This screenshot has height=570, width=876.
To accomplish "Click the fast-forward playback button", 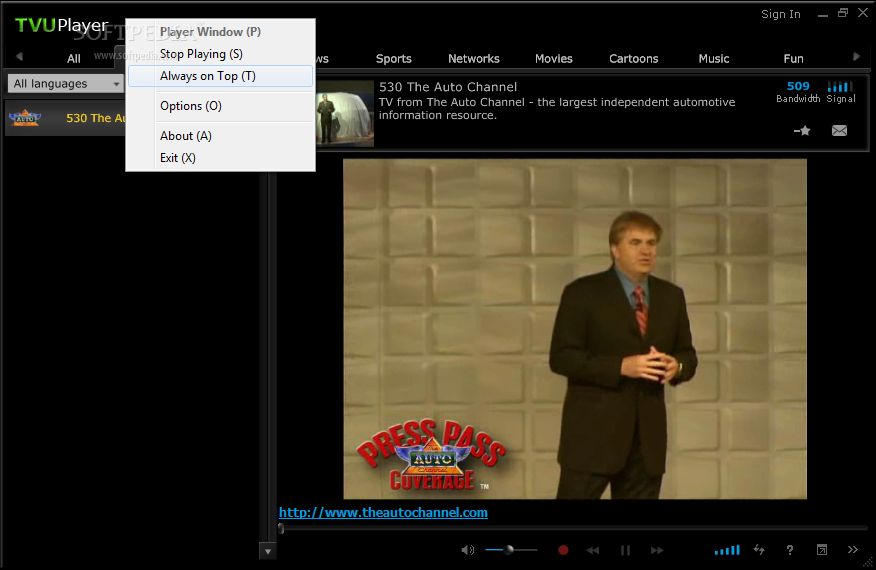I will coord(657,550).
